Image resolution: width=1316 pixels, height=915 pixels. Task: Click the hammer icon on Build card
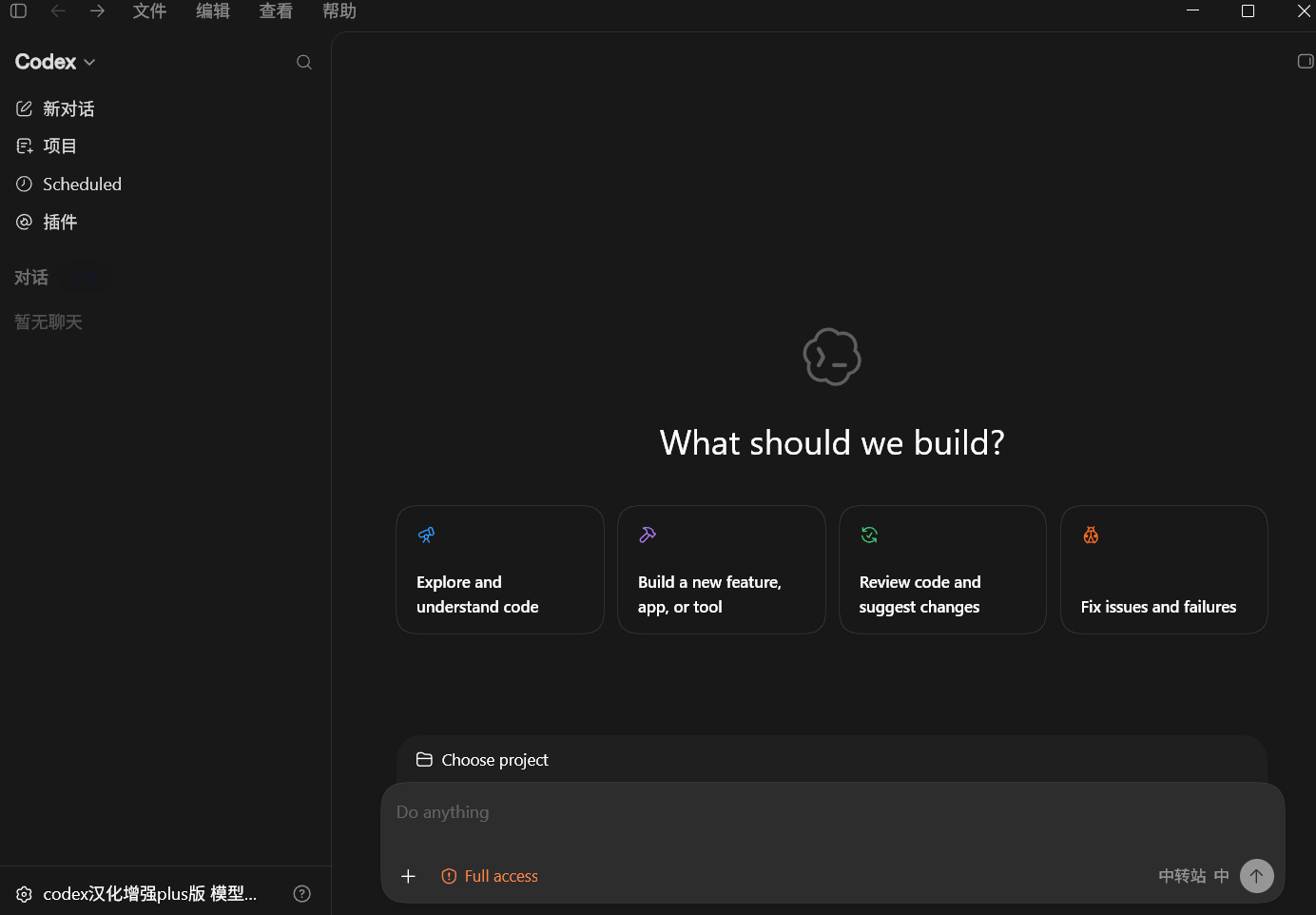click(648, 535)
